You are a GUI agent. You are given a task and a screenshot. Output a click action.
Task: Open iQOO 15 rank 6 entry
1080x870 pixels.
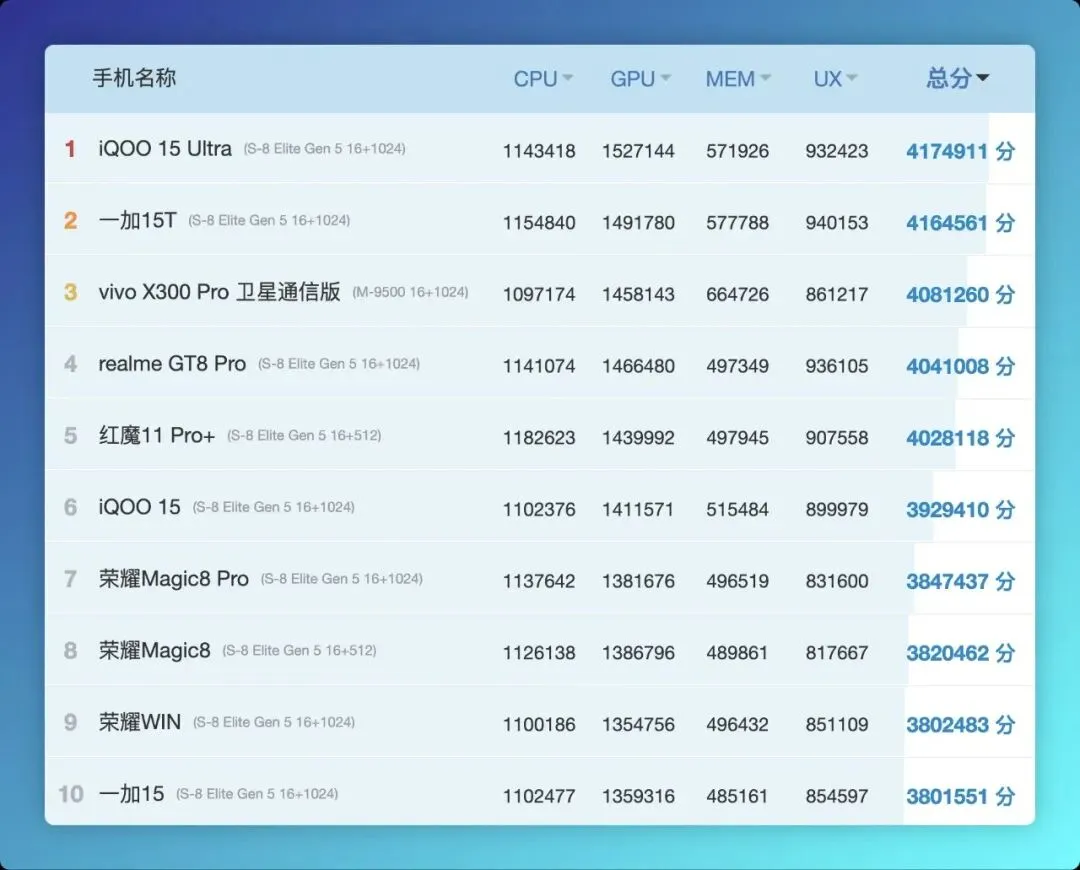click(139, 507)
